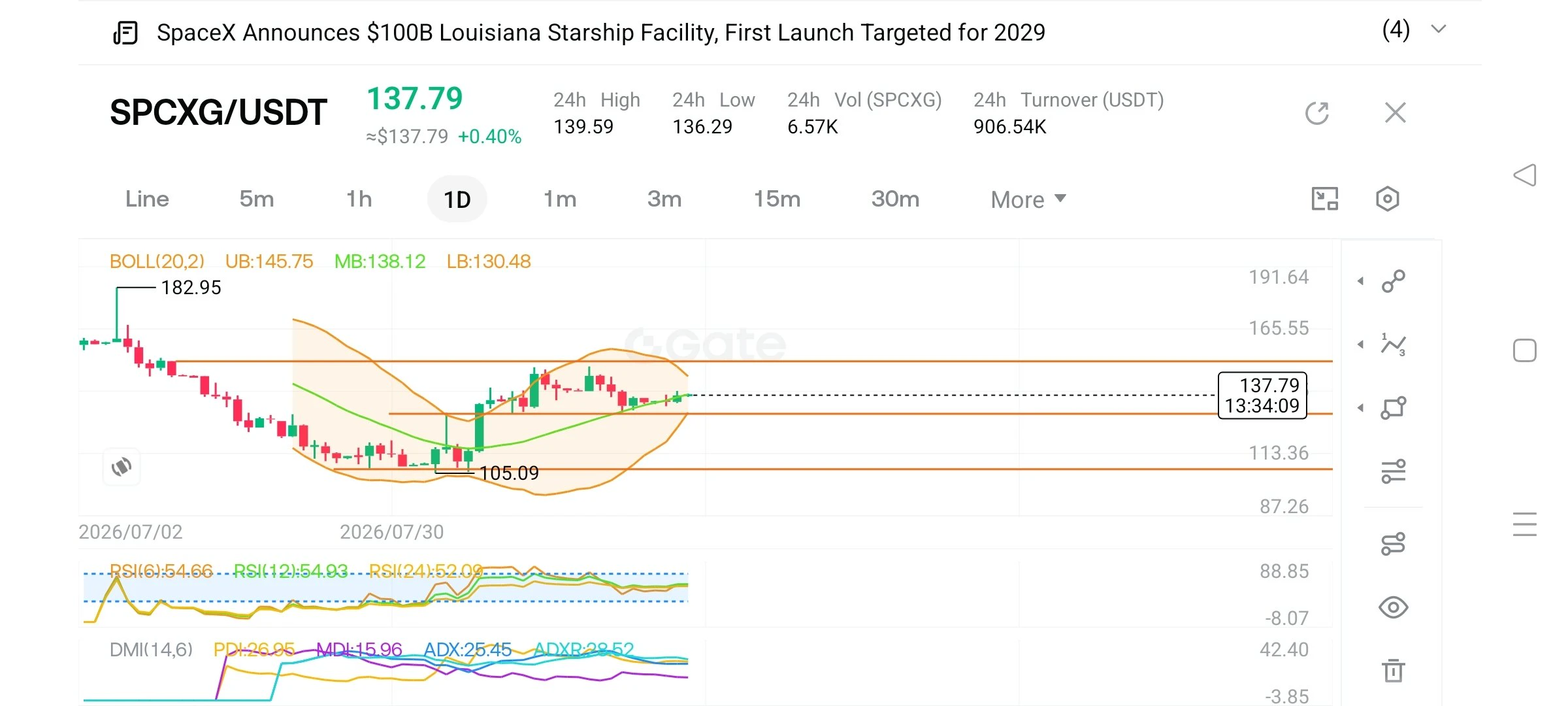
Task: Expand the shape tools group arrow
Action: coord(1360,408)
